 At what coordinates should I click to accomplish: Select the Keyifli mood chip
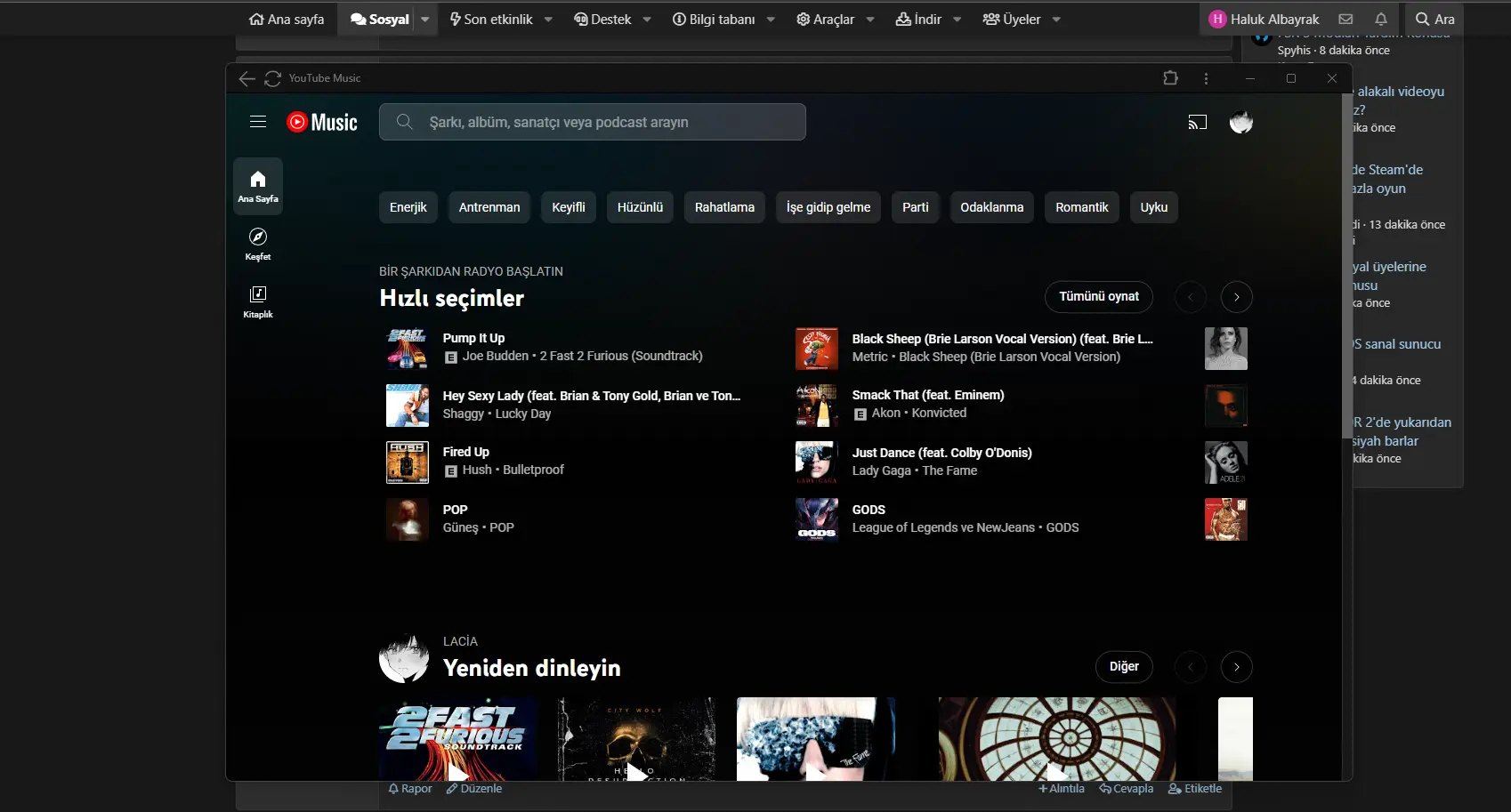569,207
